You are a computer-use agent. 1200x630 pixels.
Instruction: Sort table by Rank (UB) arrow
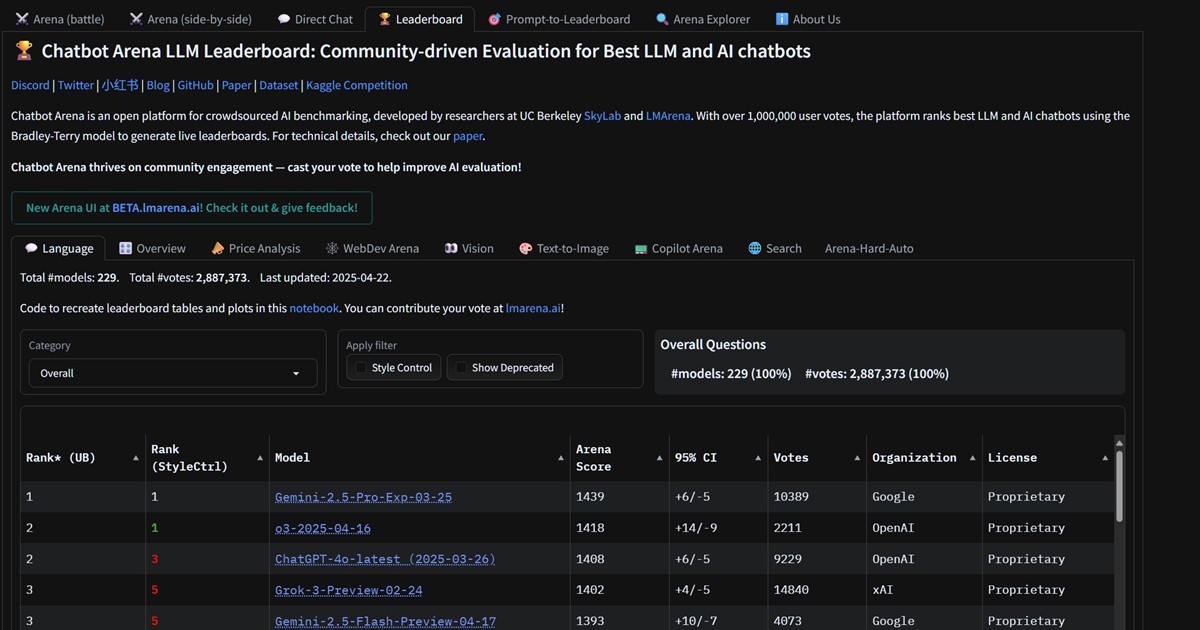click(135, 458)
